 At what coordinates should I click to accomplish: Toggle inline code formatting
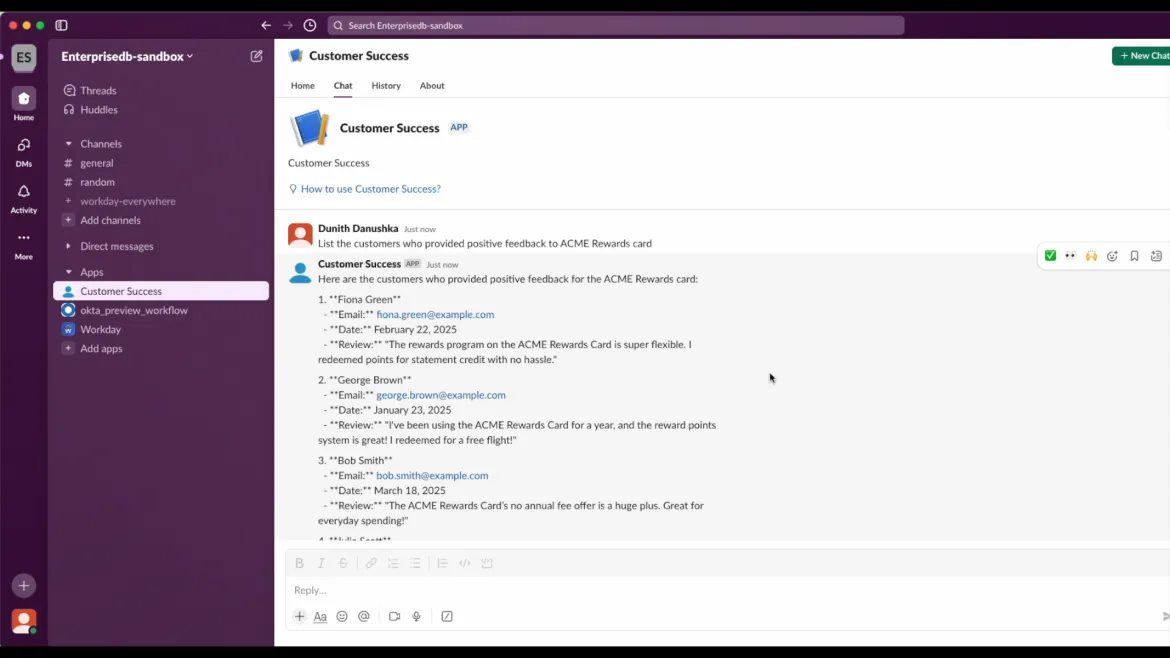click(465, 563)
